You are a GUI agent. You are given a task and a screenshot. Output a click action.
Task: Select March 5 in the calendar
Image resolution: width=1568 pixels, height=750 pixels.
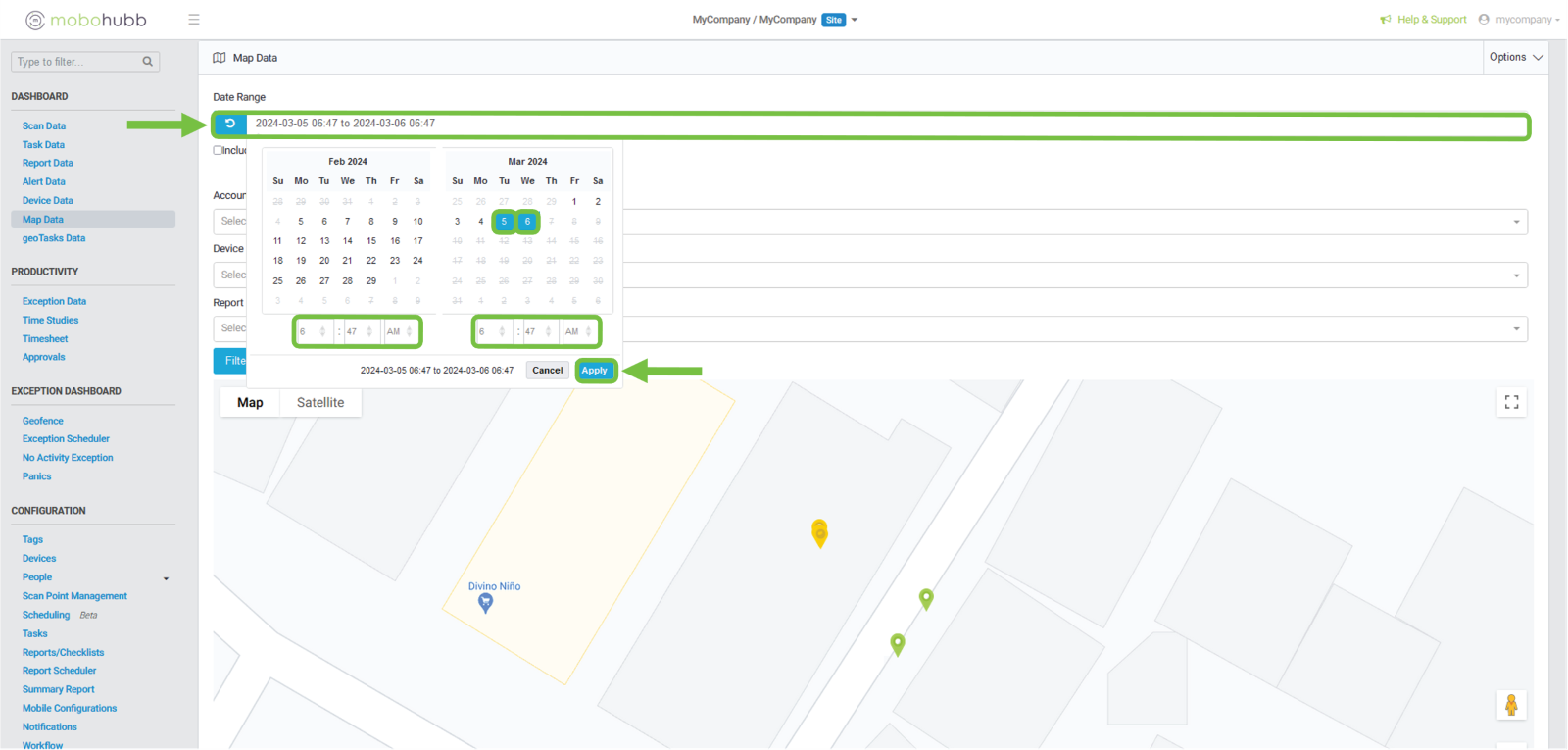504,222
